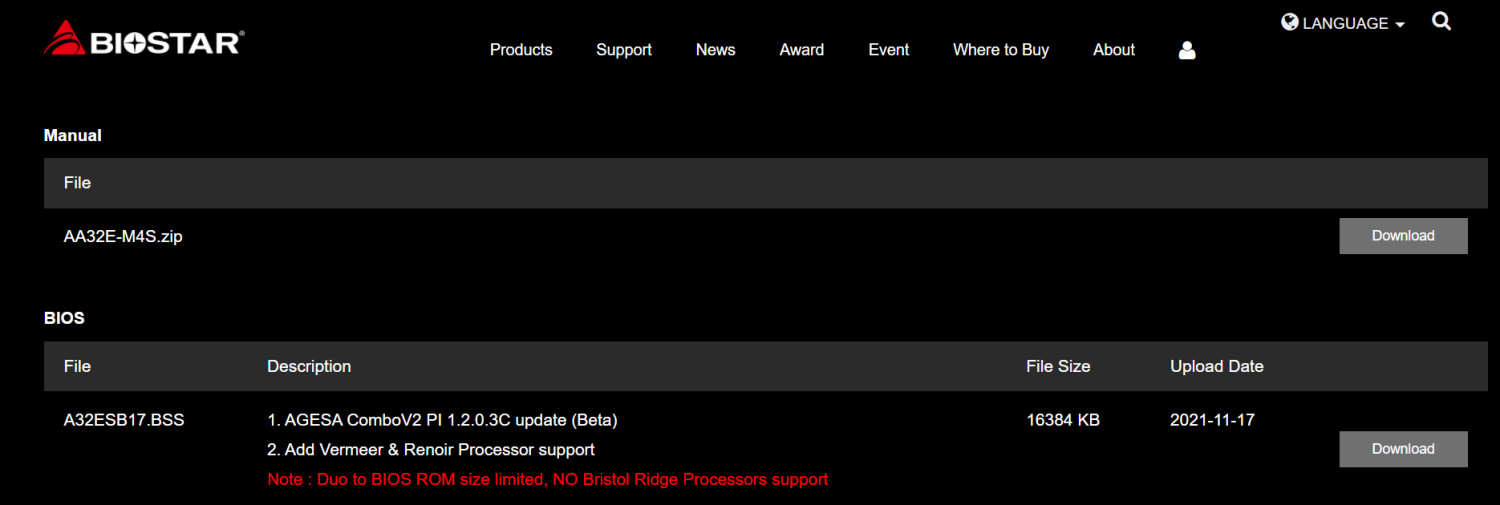Open the Award menu item

click(x=802, y=50)
